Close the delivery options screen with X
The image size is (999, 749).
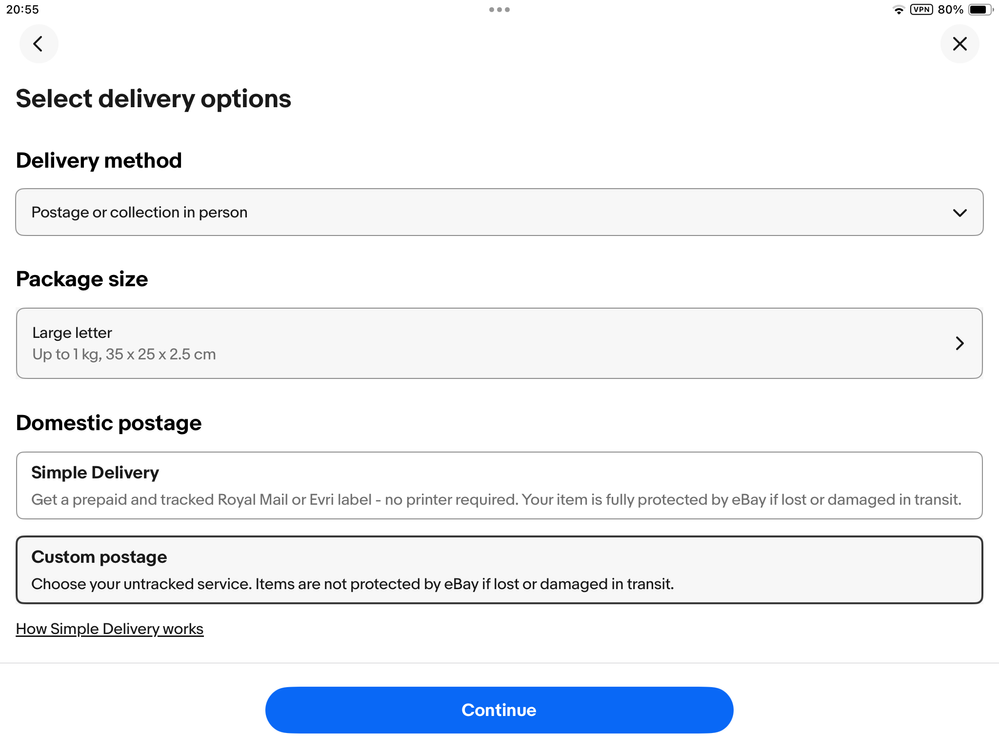pyautogui.click(x=959, y=44)
